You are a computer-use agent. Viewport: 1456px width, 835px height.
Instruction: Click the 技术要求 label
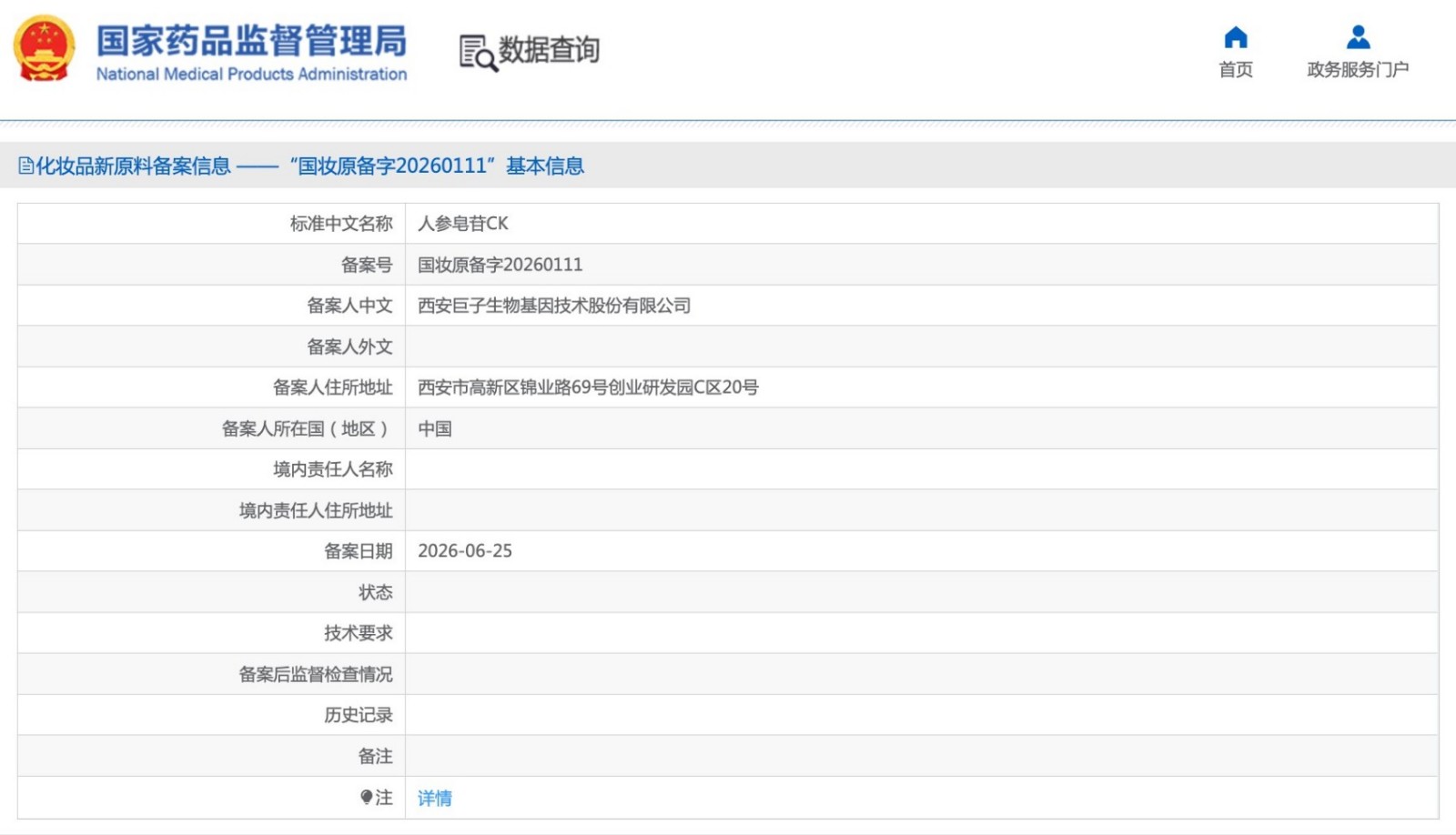[x=359, y=633]
